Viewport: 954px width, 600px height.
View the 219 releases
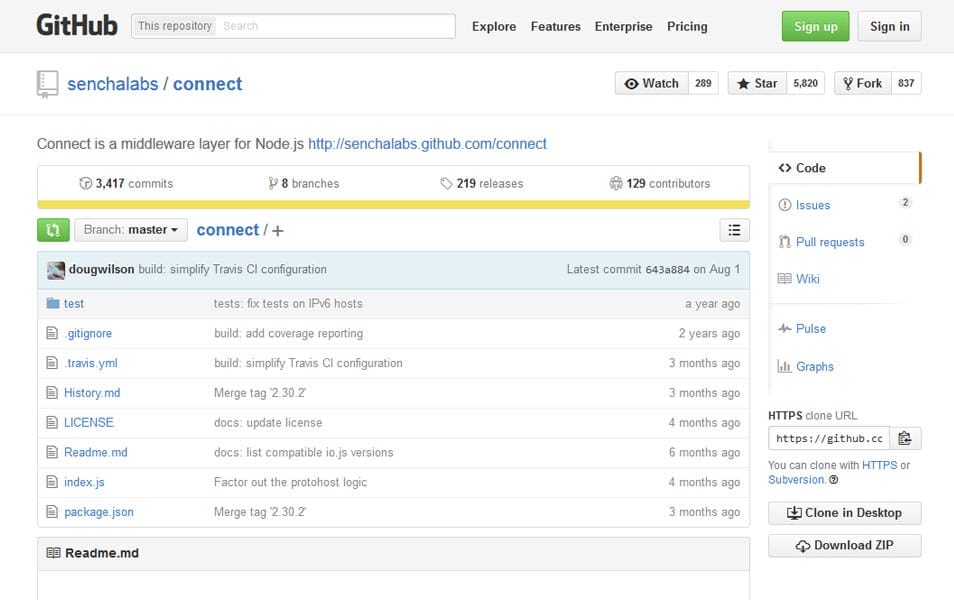pyautogui.click(x=482, y=184)
